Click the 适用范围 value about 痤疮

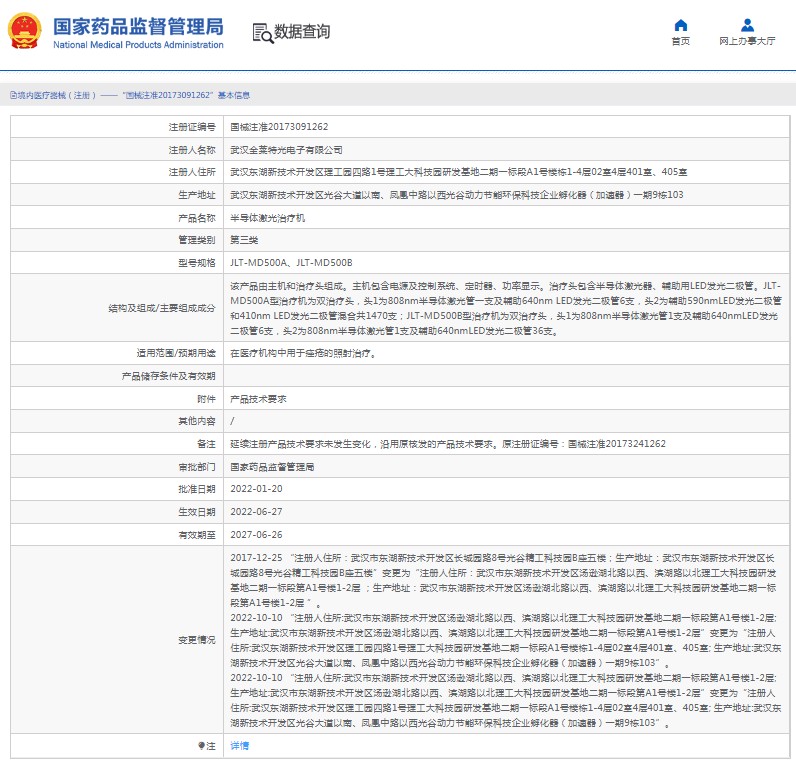click(x=304, y=353)
